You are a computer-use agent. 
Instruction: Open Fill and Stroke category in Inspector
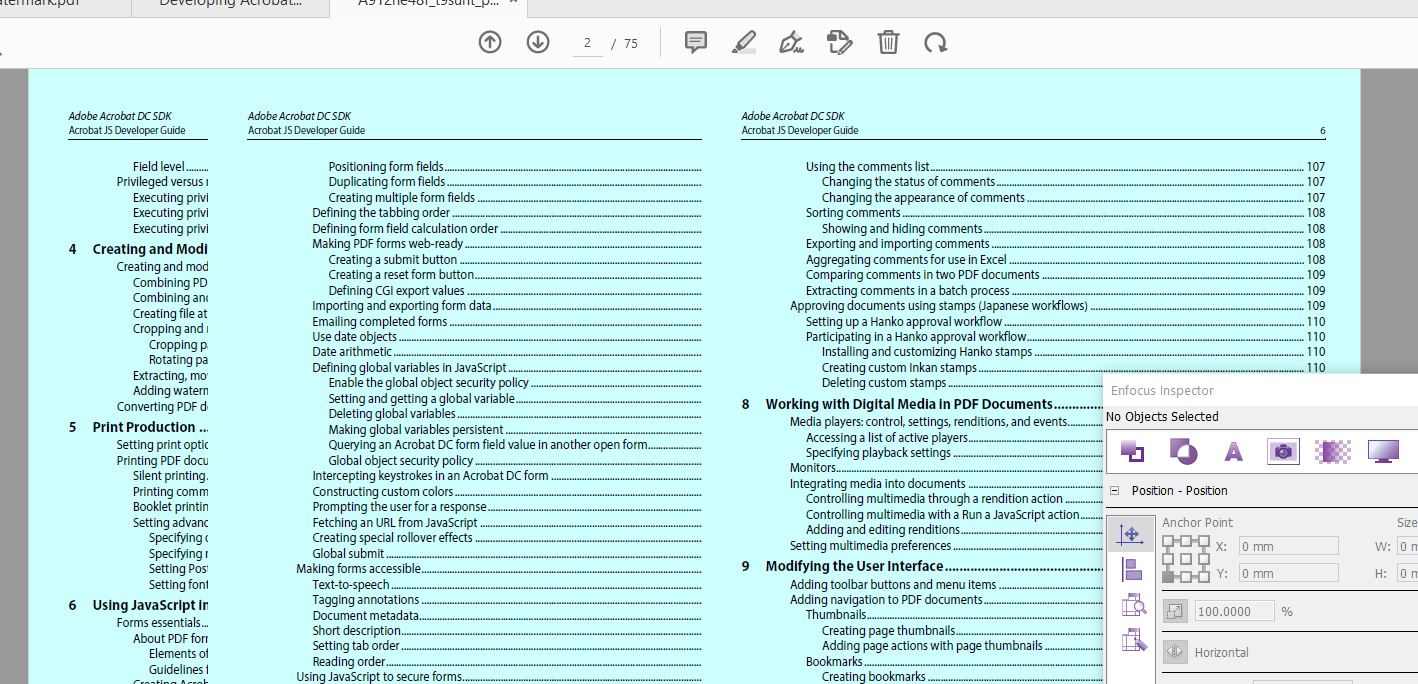(x=1132, y=452)
